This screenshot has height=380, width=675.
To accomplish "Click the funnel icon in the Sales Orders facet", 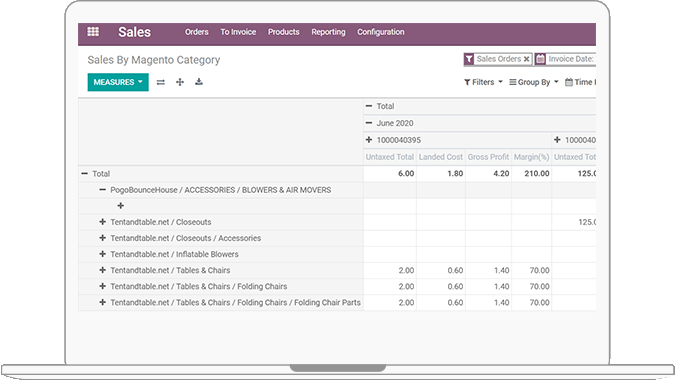I will click(469, 59).
